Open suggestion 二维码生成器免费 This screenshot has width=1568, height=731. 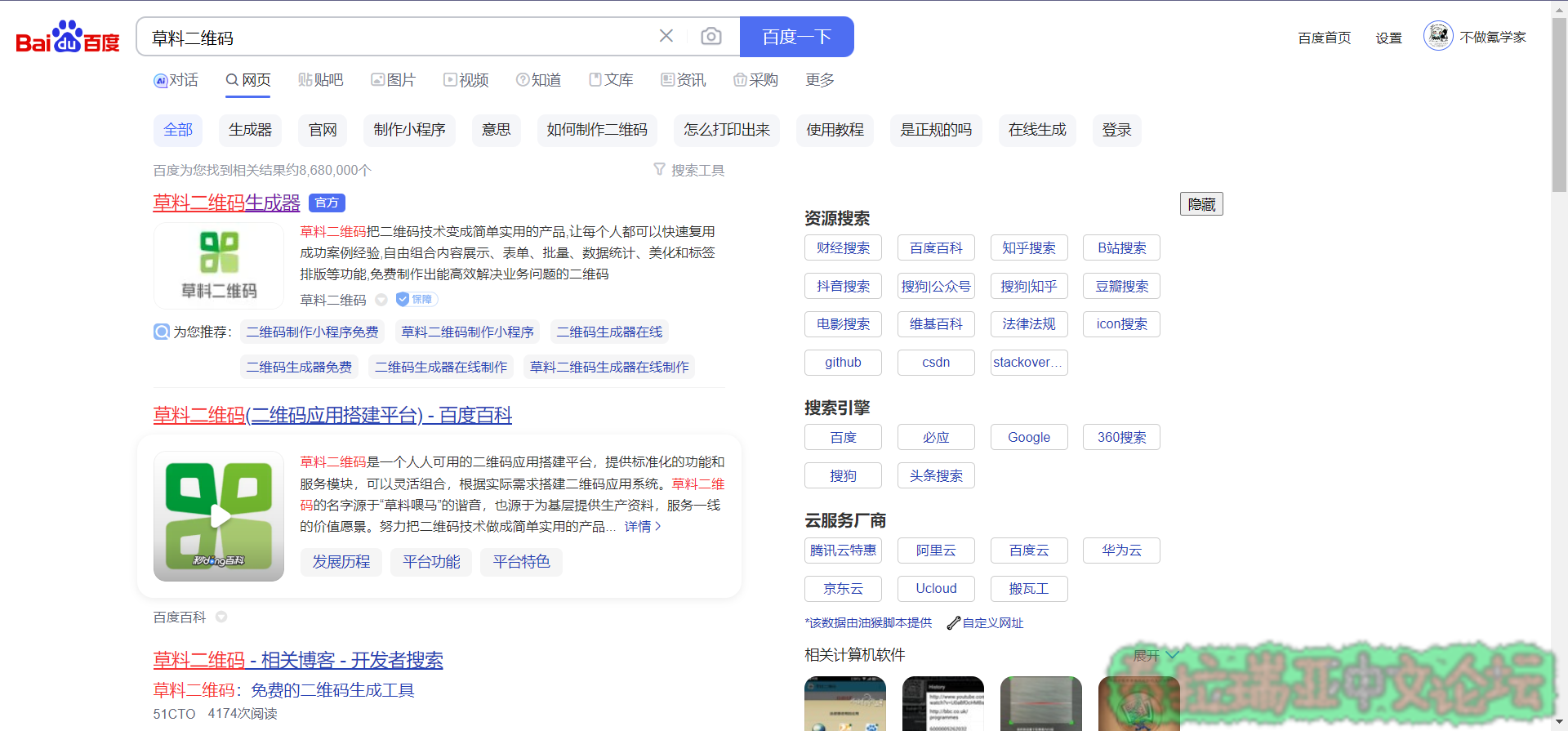pyautogui.click(x=299, y=367)
